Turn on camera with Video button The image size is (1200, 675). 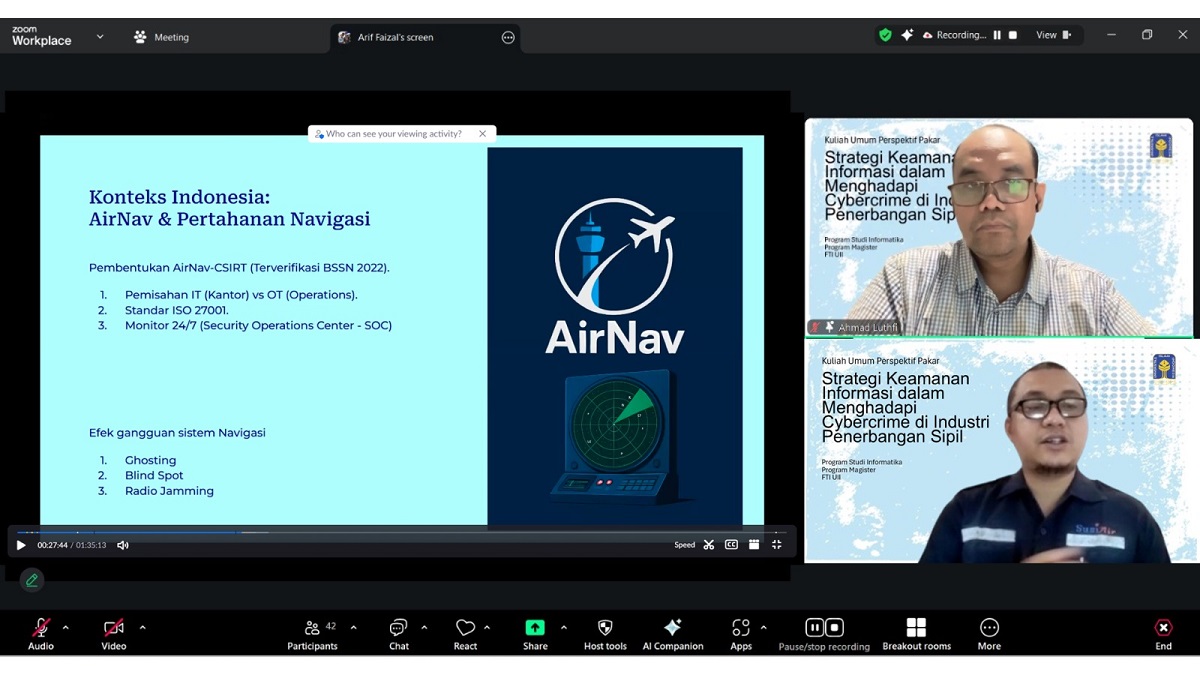tap(114, 633)
